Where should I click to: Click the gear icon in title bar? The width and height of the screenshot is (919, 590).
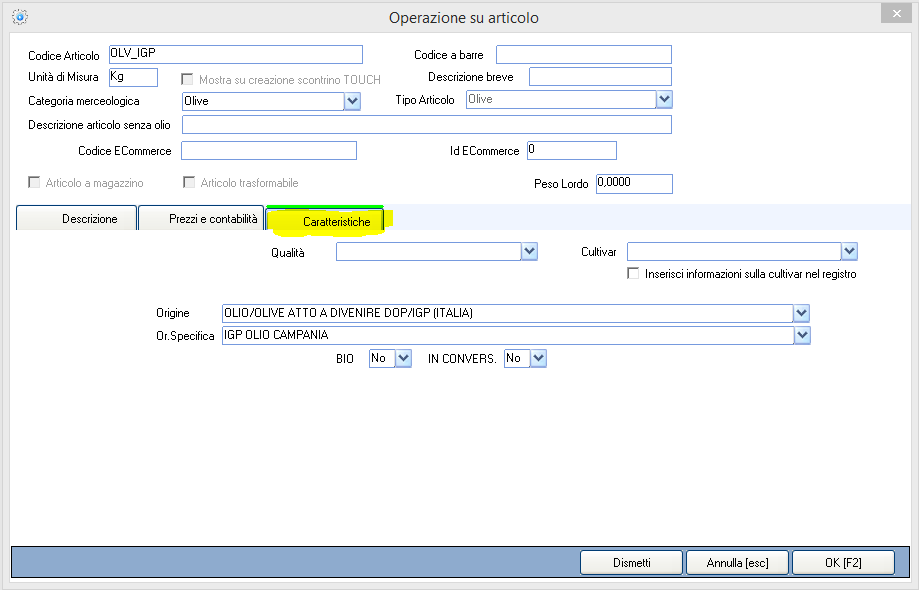[x=20, y=17]
